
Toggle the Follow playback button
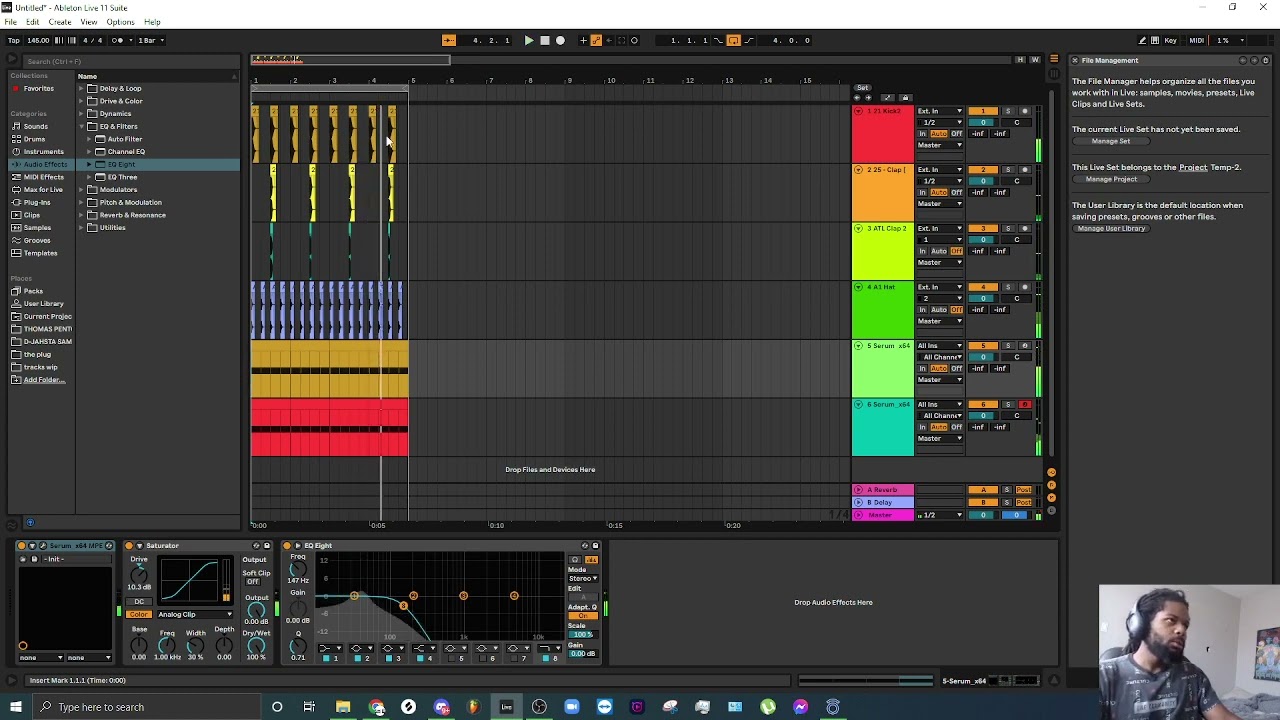coord(448,40)
